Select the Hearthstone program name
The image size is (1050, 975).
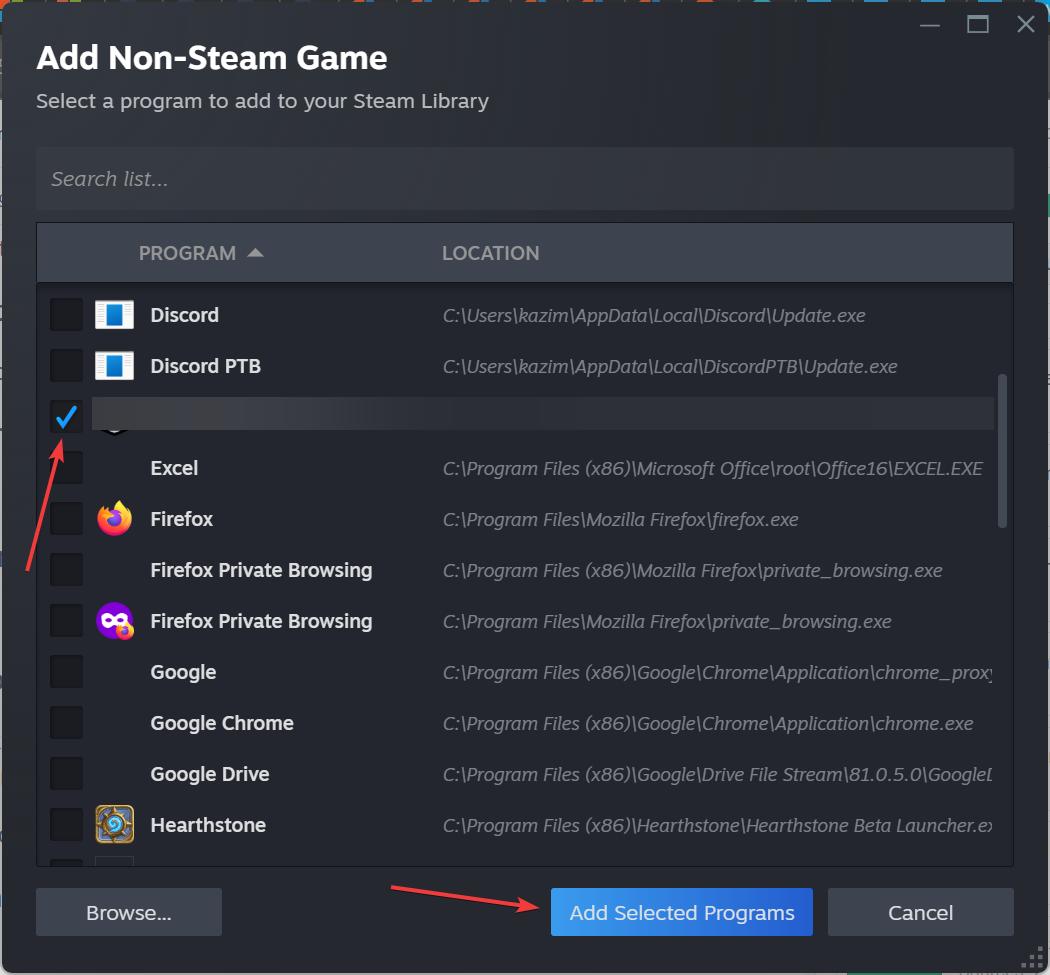tap(208, 825)
